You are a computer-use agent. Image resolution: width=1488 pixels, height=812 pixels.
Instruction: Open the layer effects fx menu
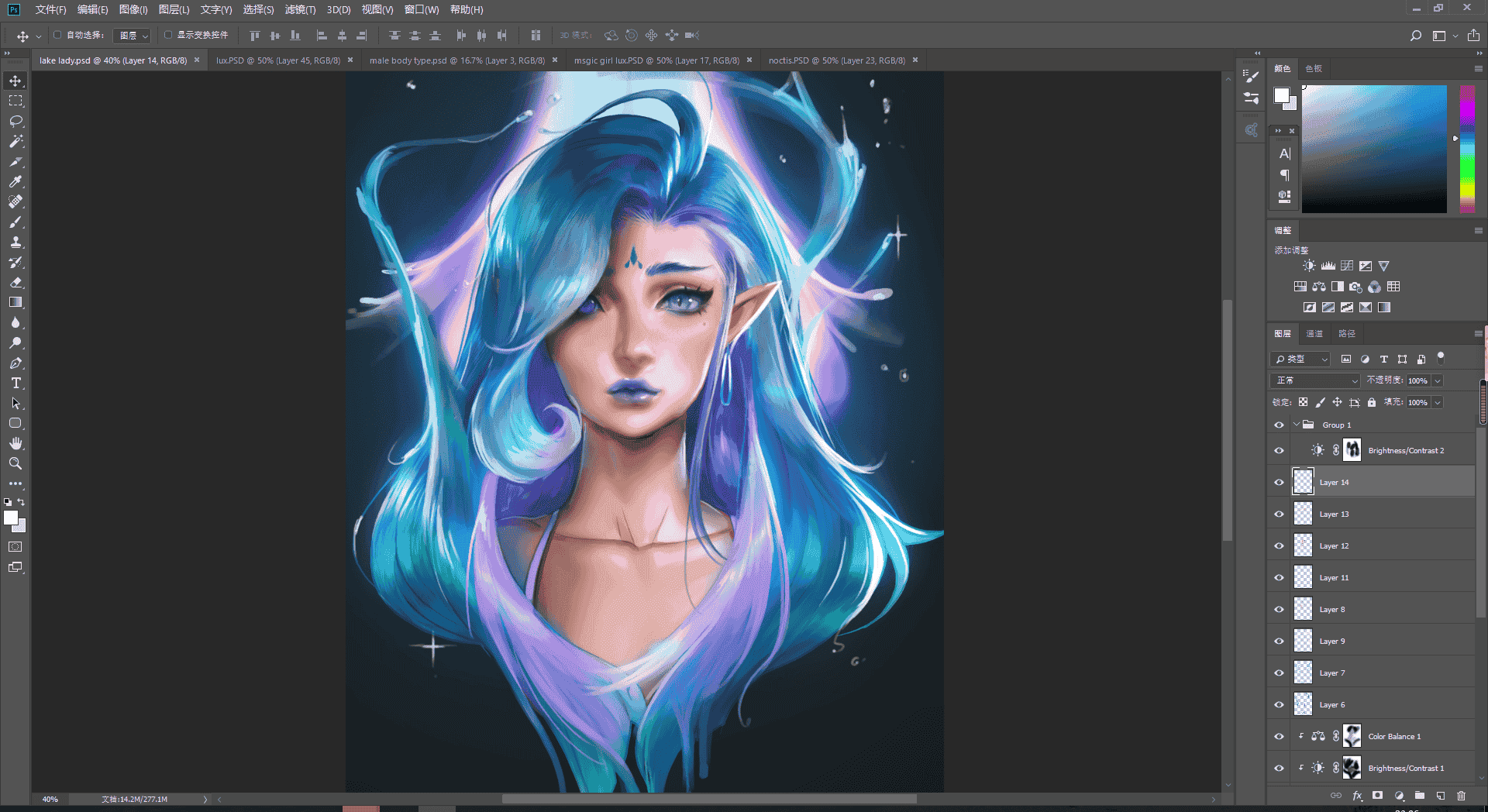[1357, 796]
